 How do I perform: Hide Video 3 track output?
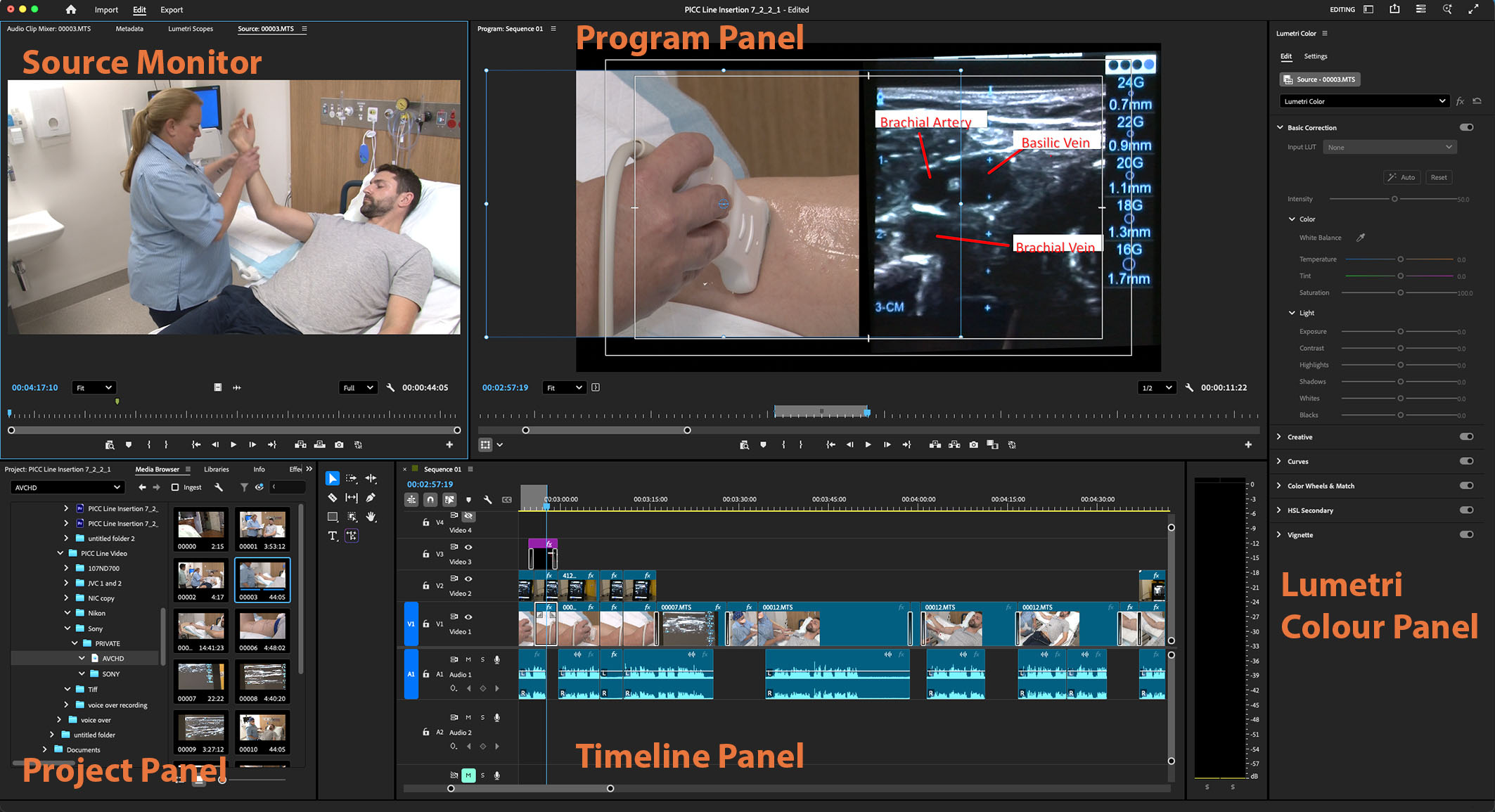point(468,547)
